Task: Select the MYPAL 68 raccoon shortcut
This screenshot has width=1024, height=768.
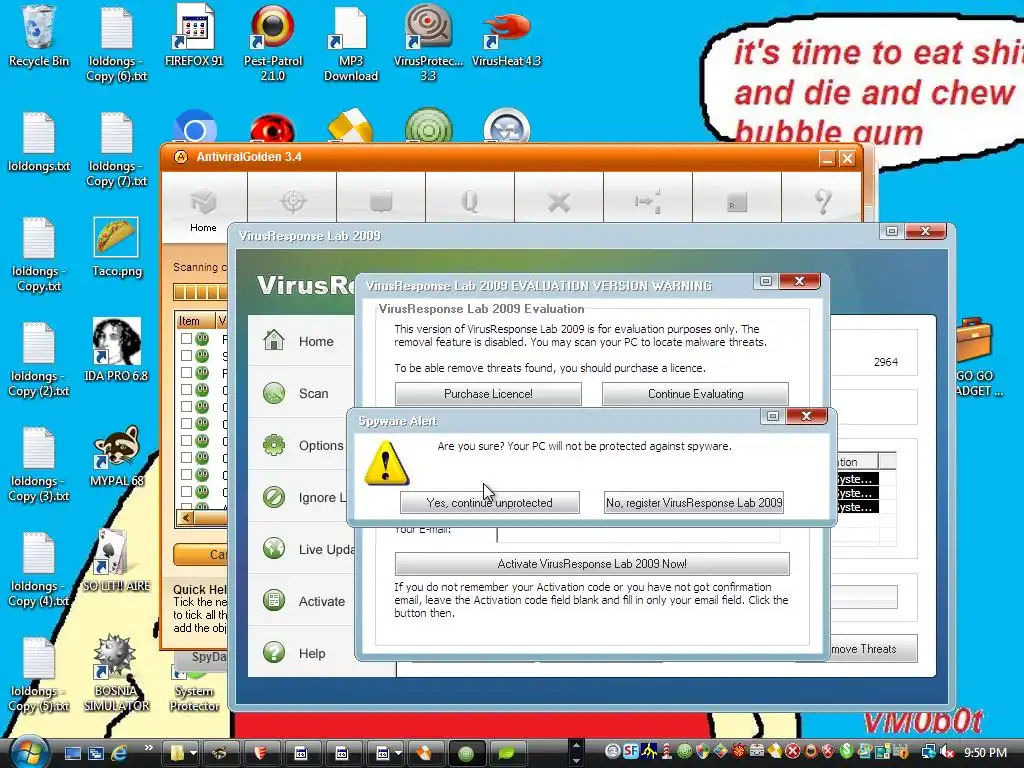Action: (116, 456)
